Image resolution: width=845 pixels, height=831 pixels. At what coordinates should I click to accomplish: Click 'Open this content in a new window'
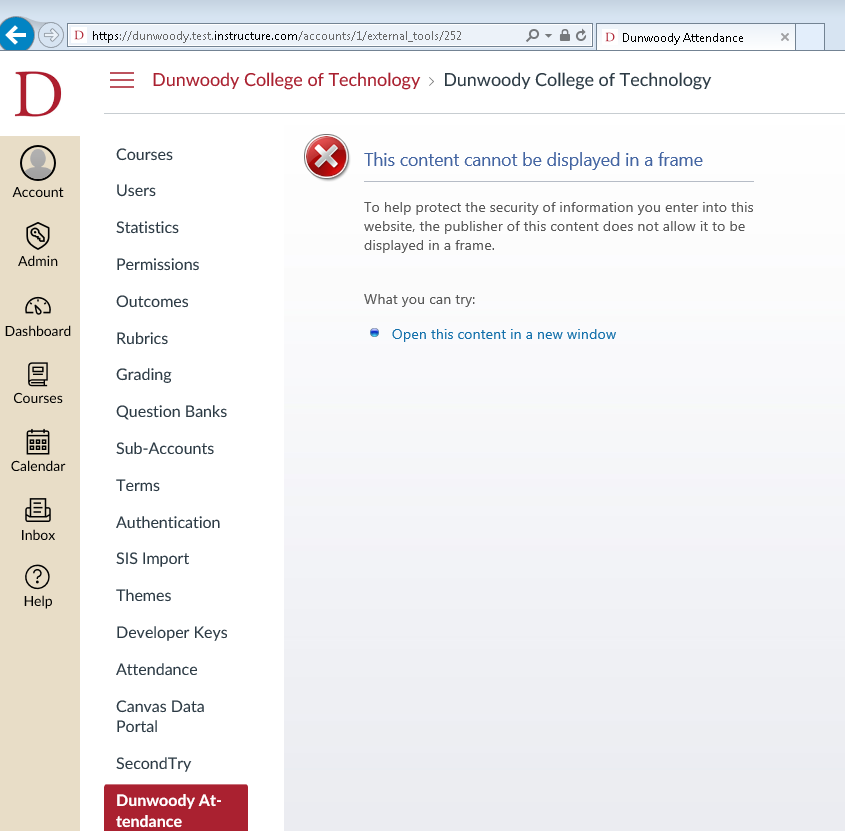point(503,334)
